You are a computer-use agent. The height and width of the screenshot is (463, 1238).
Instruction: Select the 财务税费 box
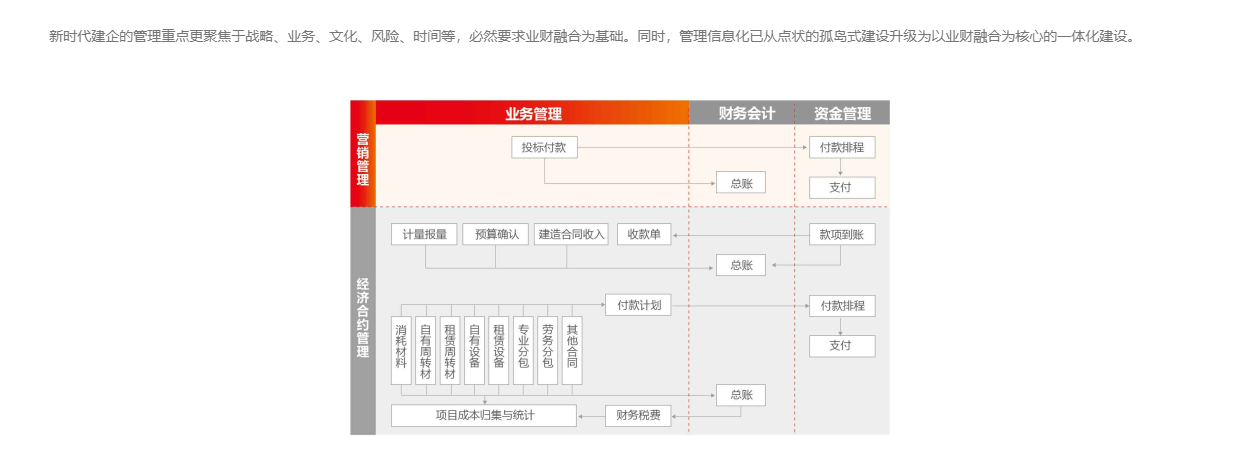point(638,415)
